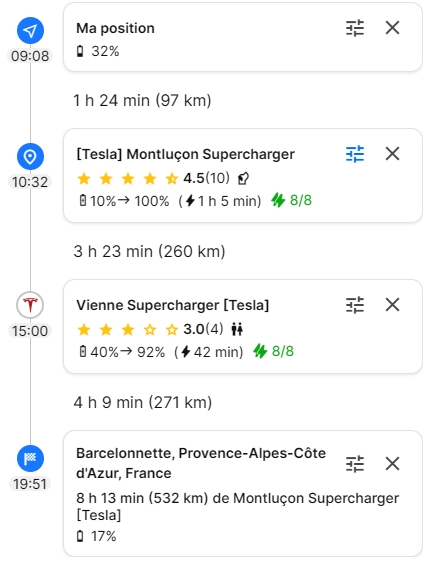
Task: Open settings sliders for Vienne Supercharger
Action: click(x=355, y=305)
